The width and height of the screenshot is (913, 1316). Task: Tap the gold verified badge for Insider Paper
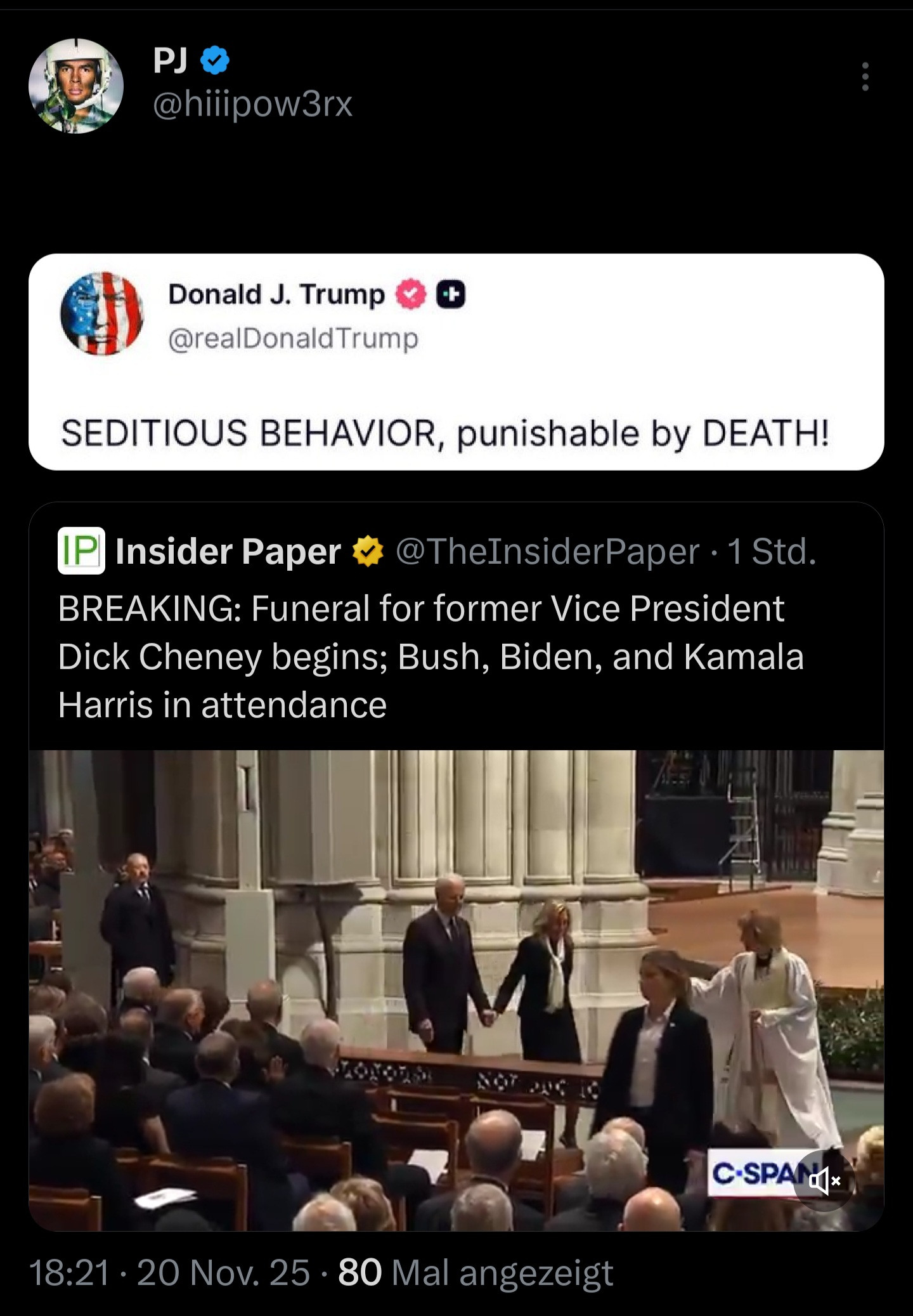point(368,551)
